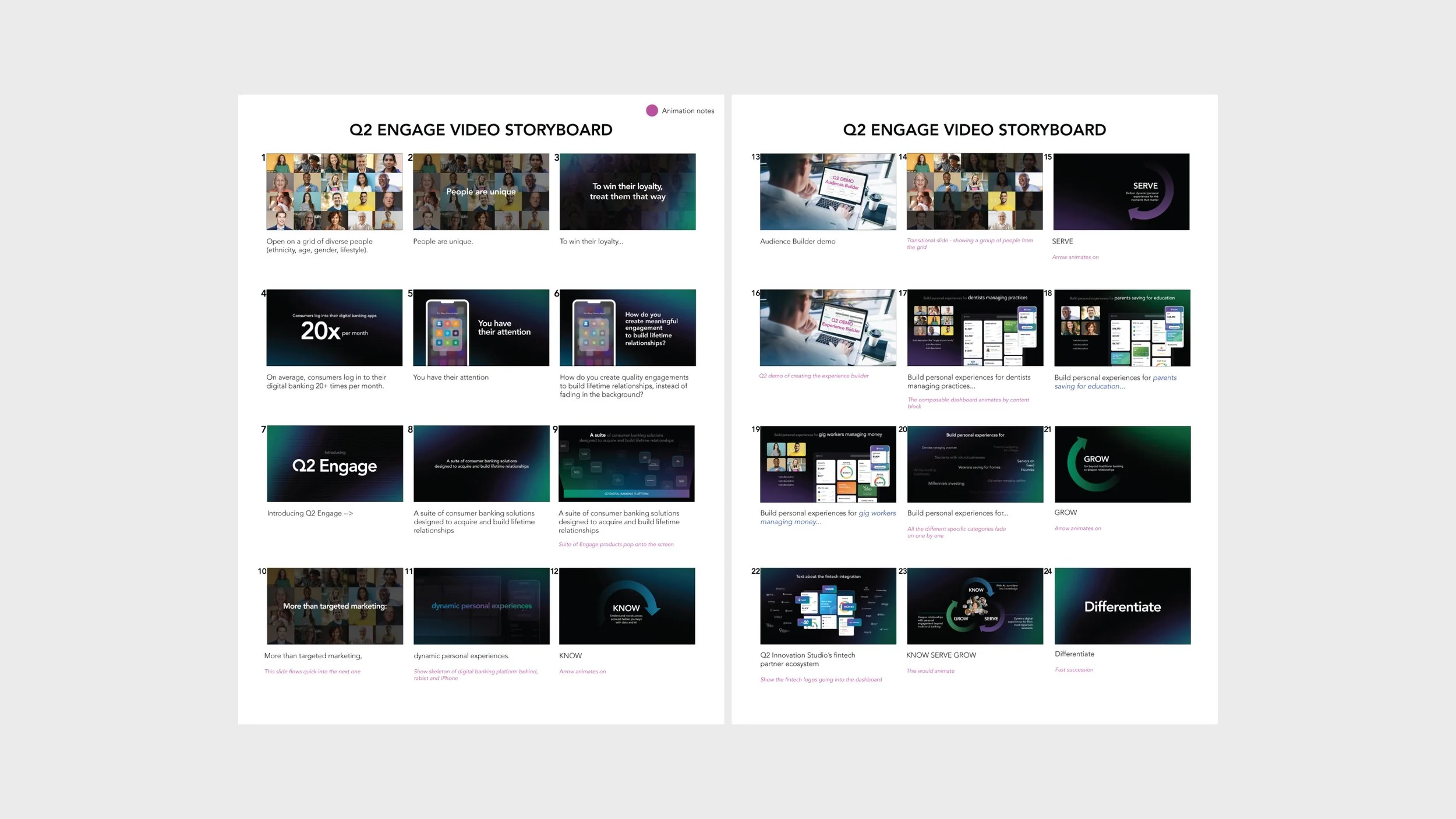The width and height of the screenshot is (1456, 819).
Task: Select frame 16 Experience Builder laptop thumbnail
Action: click(828, 328)
